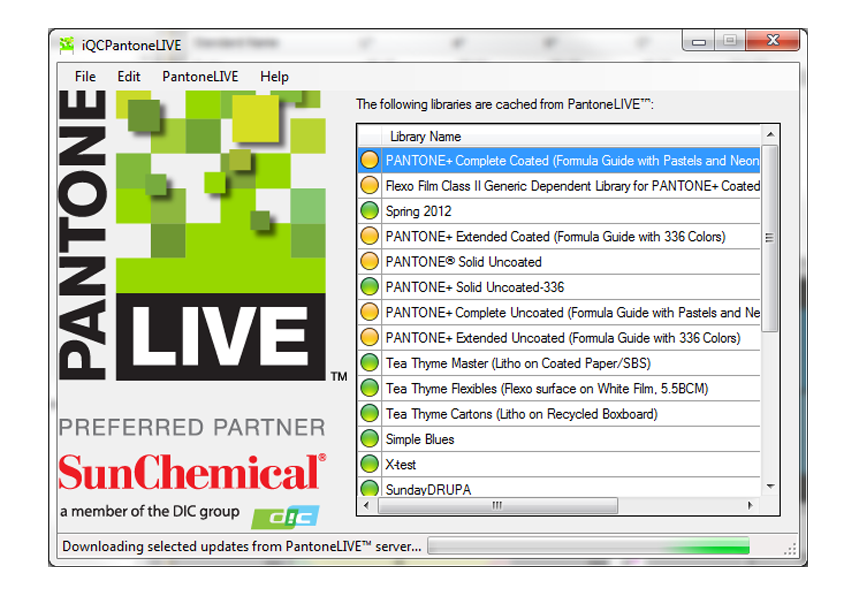The image size is (850, 600).
Task: Click green status icon beside Simple Blues
Action: 369,438
